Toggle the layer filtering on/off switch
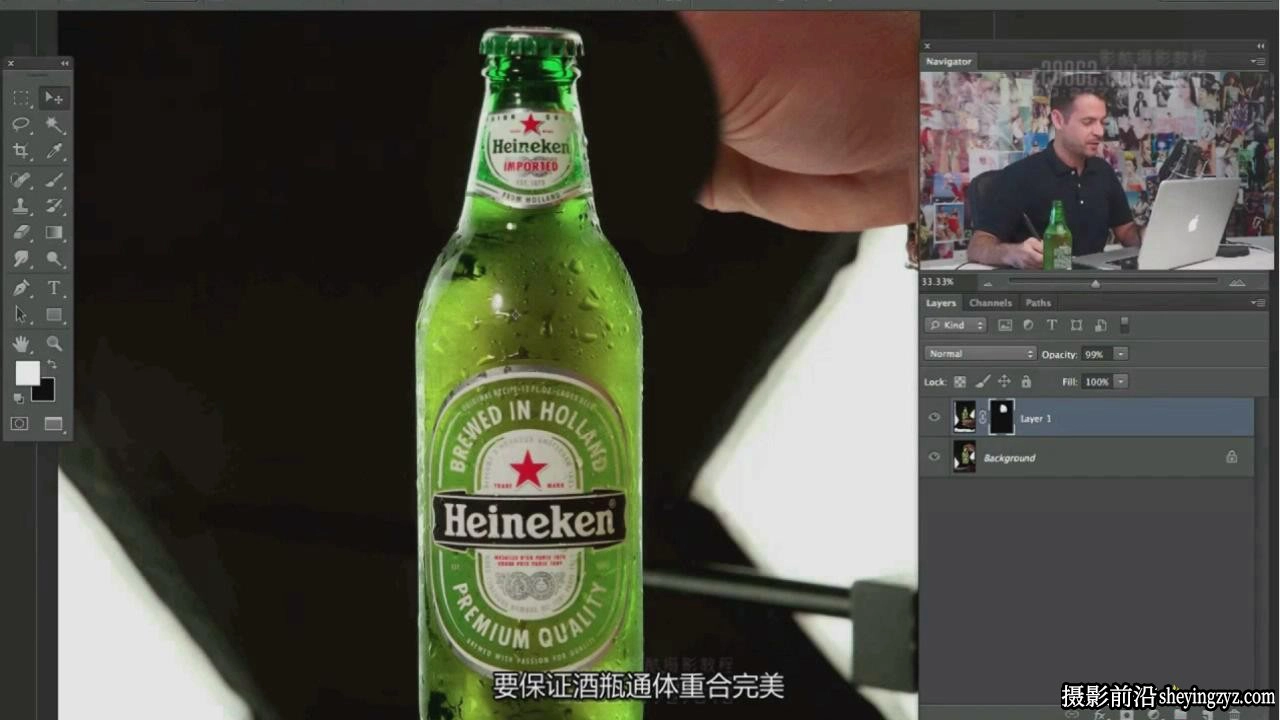The width and height of the screenshot is (1280, 720). click(1124, 325)
